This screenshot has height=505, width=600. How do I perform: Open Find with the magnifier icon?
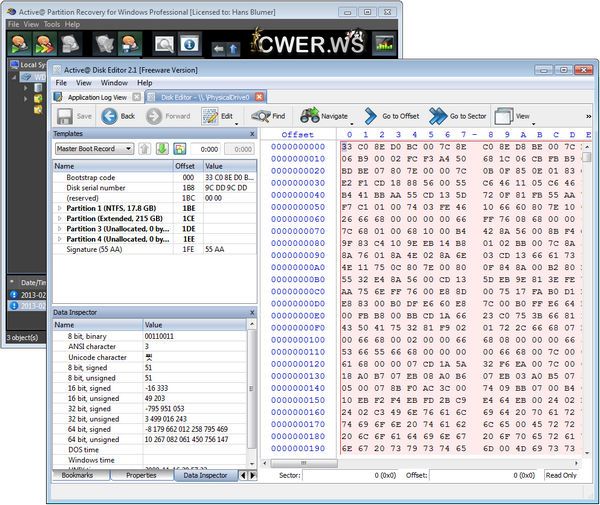pyautogui.click(x=261, y=116)
